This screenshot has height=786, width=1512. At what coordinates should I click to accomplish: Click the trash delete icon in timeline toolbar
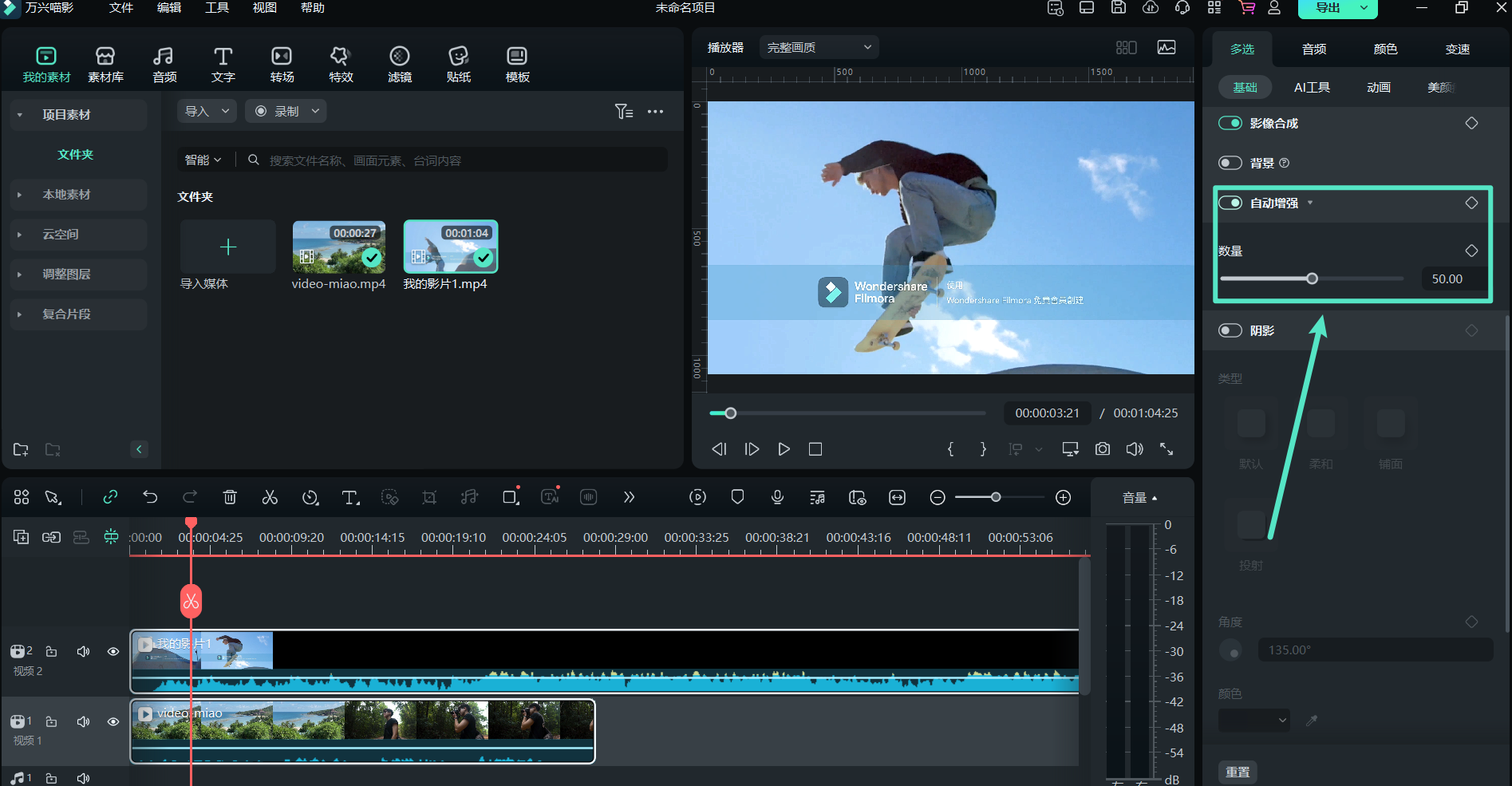[230, 497]
